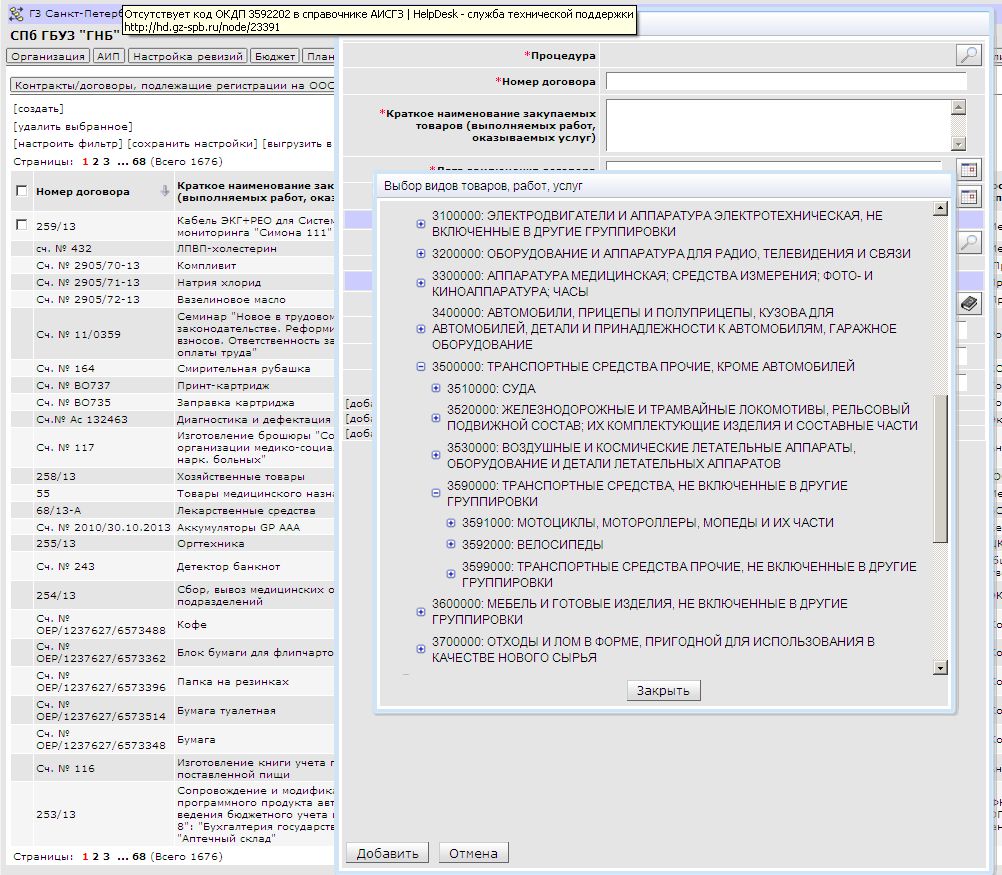The height and width of the screenshot is (875, 1002).
Task: Click the cell Смирительная рубашка
Action: [x=243, y=368]
